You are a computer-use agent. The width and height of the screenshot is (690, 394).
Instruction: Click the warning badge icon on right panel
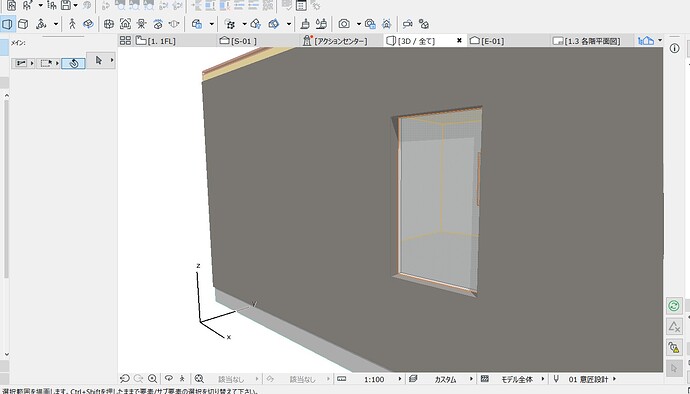pyautogui.click(x=674, y=347)
